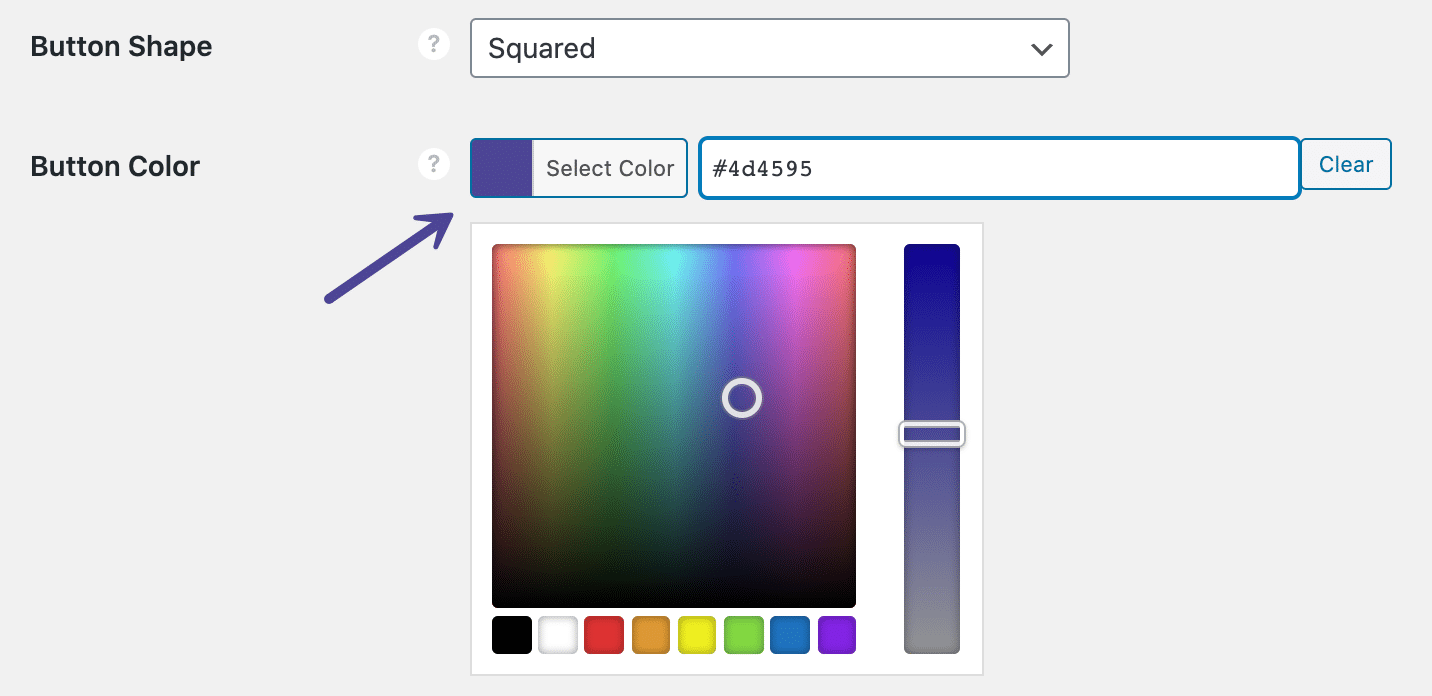The width and height of the screenshot is (1432, 696).
Task: Choose Squared from the shape selector
Action: tap(769, 48)
